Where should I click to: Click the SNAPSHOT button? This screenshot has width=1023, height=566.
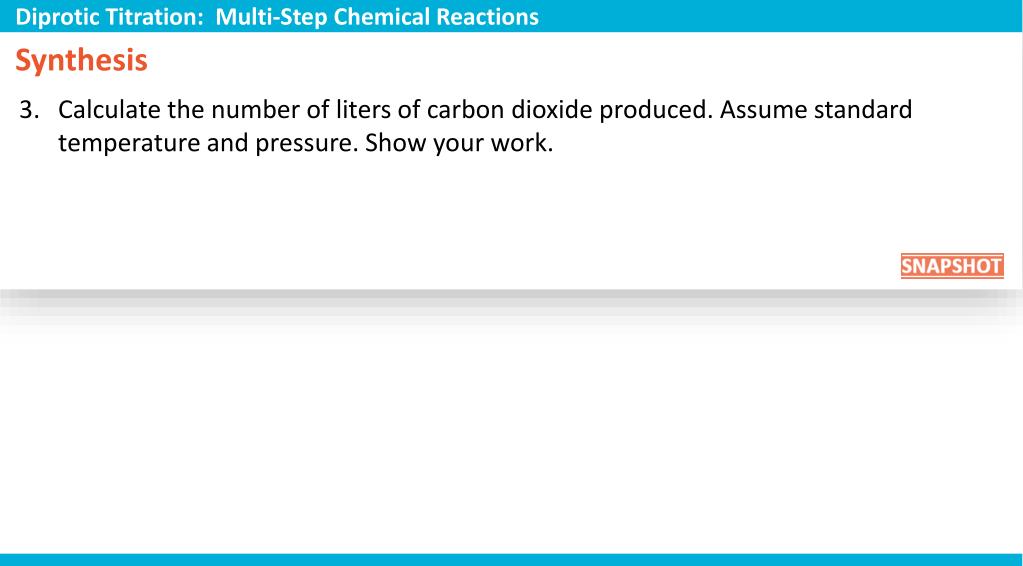[951, 267]
